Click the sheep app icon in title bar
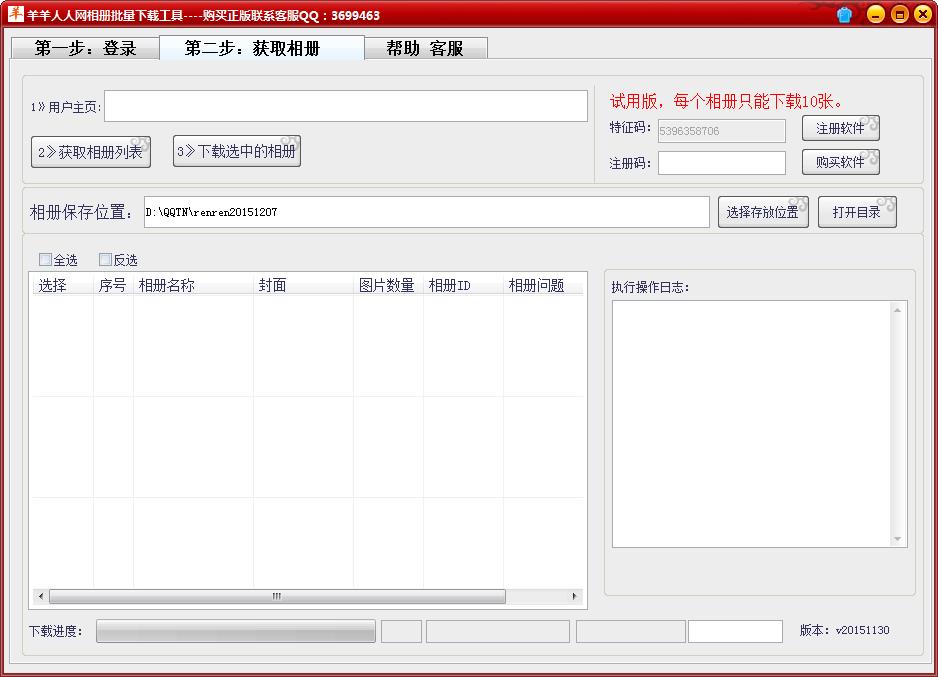 click(x=15, y=14)
